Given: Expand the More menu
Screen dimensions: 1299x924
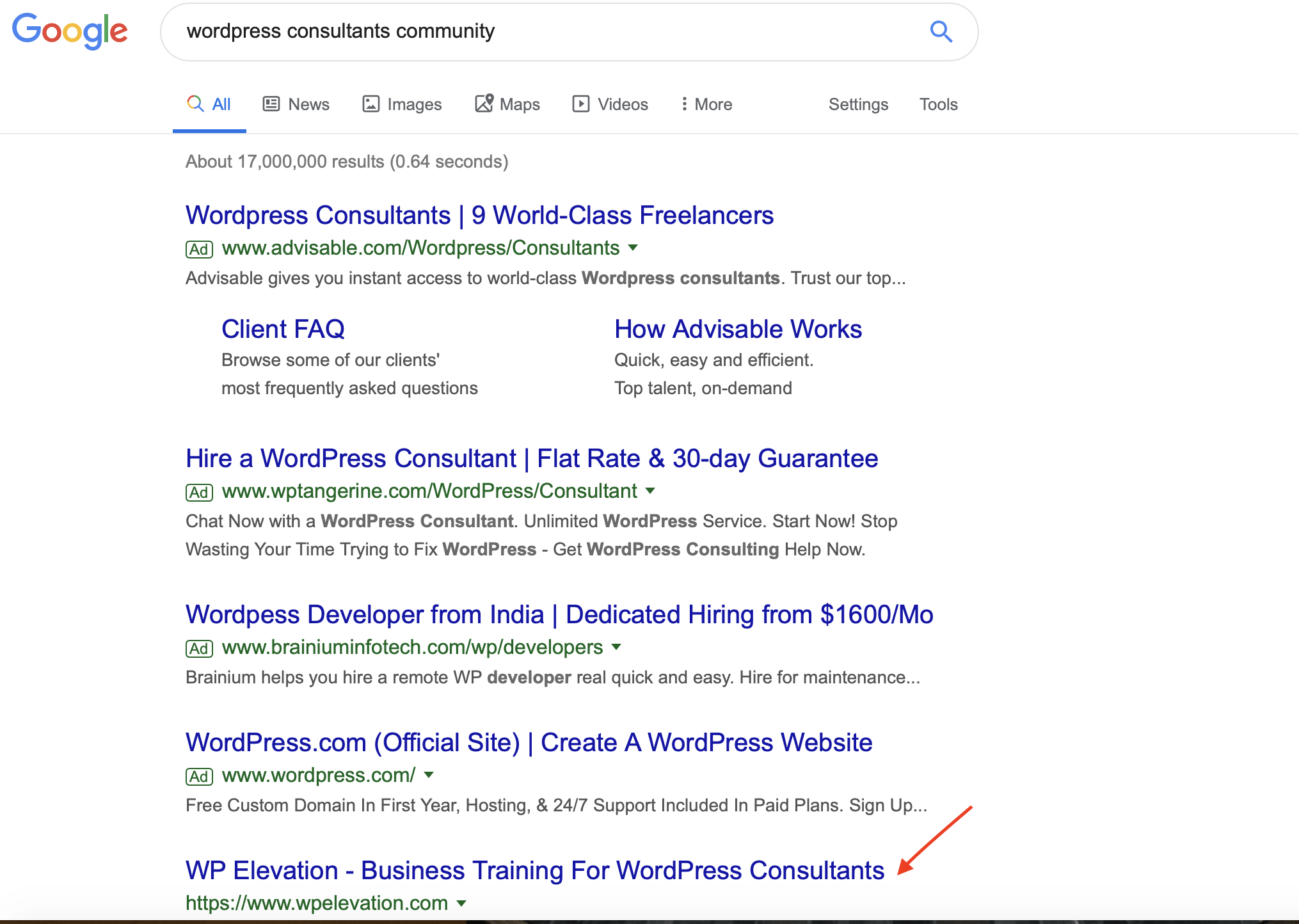Looking at the screenshot, I should click(706, 104).
